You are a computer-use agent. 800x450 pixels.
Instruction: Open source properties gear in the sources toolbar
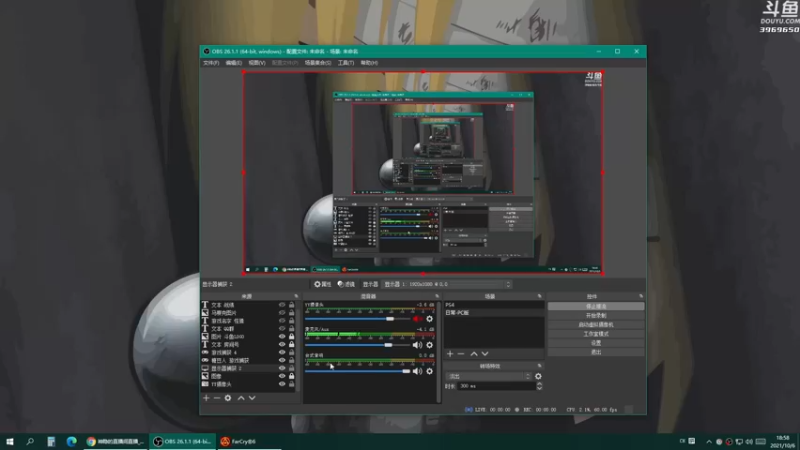[228, 398]
